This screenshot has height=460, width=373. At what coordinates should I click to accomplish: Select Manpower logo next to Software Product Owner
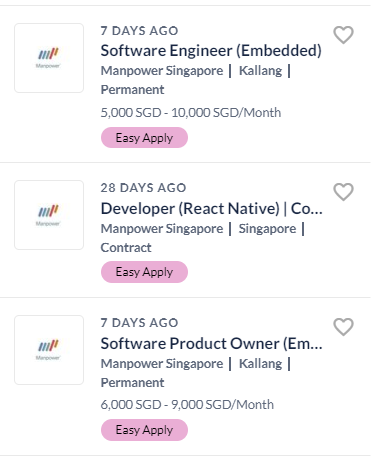pyautogui.click(x=49, y=350)
